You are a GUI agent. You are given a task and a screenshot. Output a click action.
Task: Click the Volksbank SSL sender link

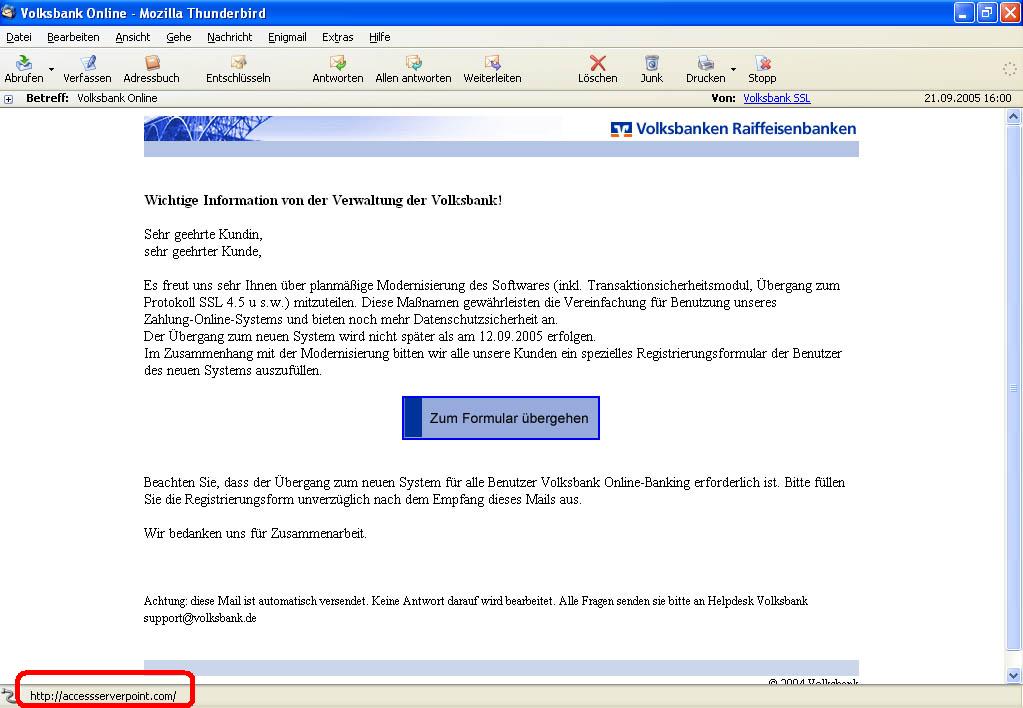click(x=776, y=98)
